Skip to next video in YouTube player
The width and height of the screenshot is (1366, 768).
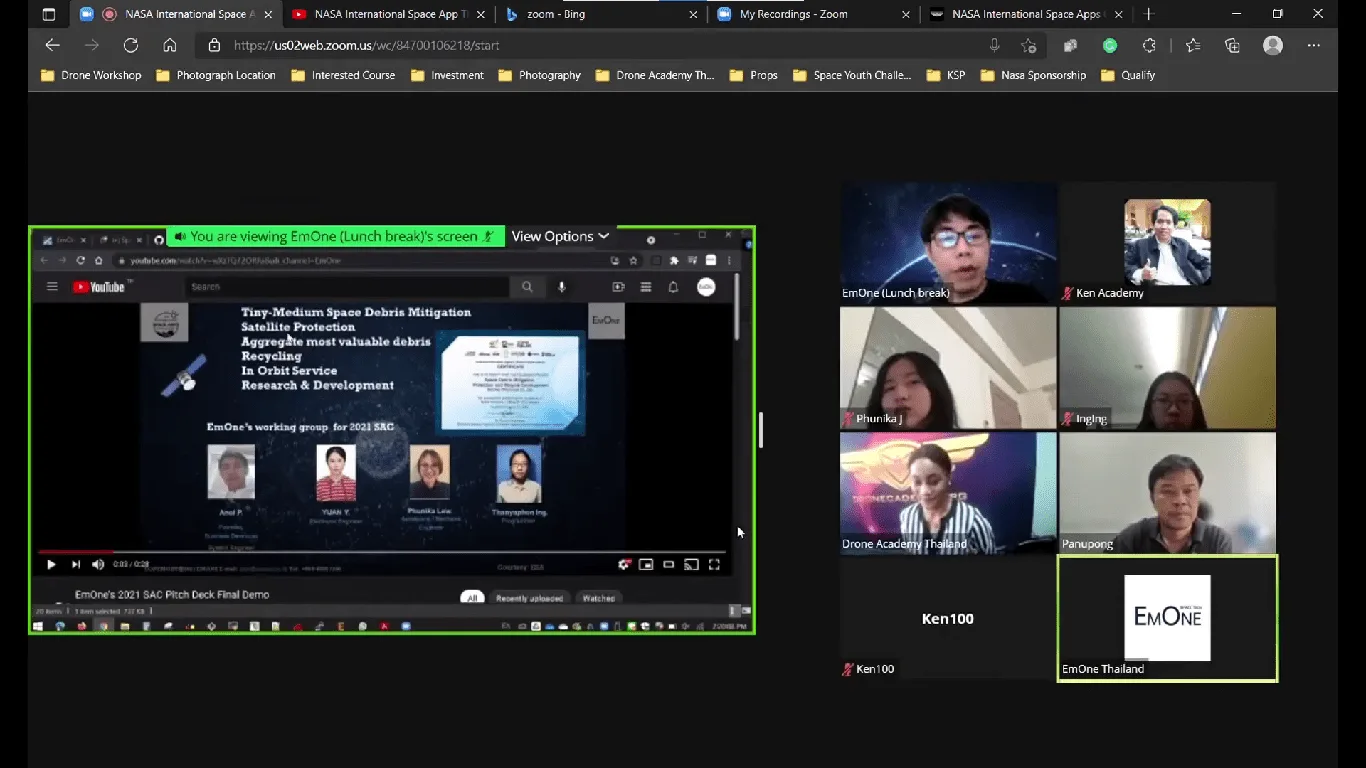(76, 565)
